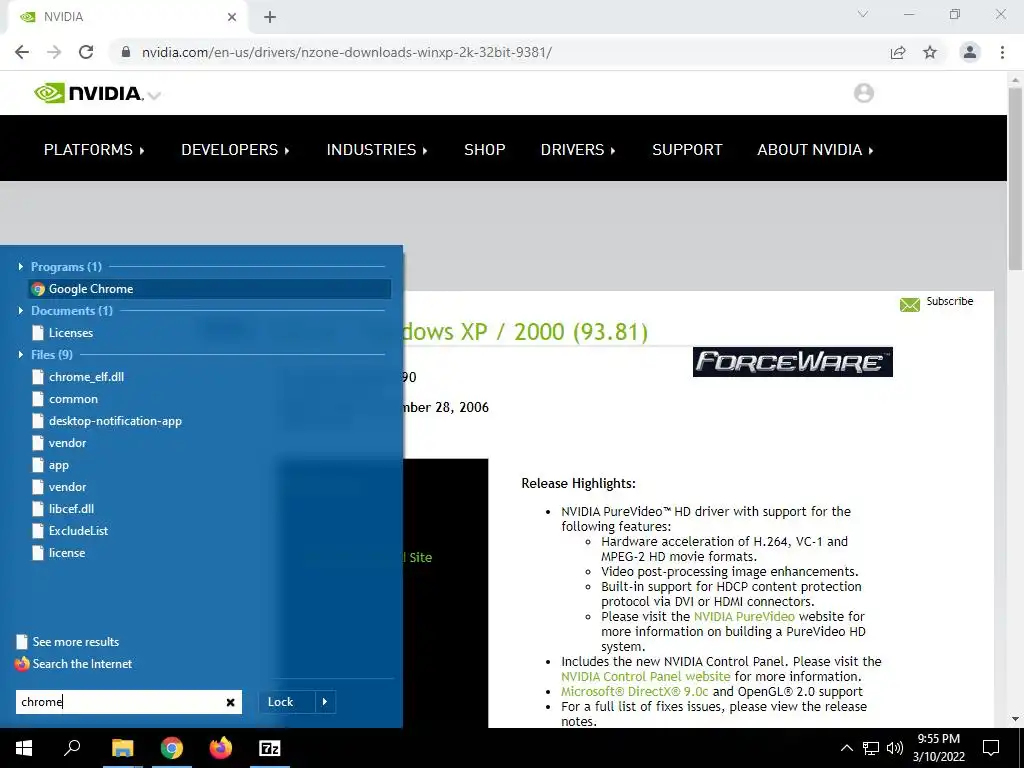The height and width of the screenshot is (768, 1024).
Task: Open File Explorer from taskbar
Action: click(122, 748)
